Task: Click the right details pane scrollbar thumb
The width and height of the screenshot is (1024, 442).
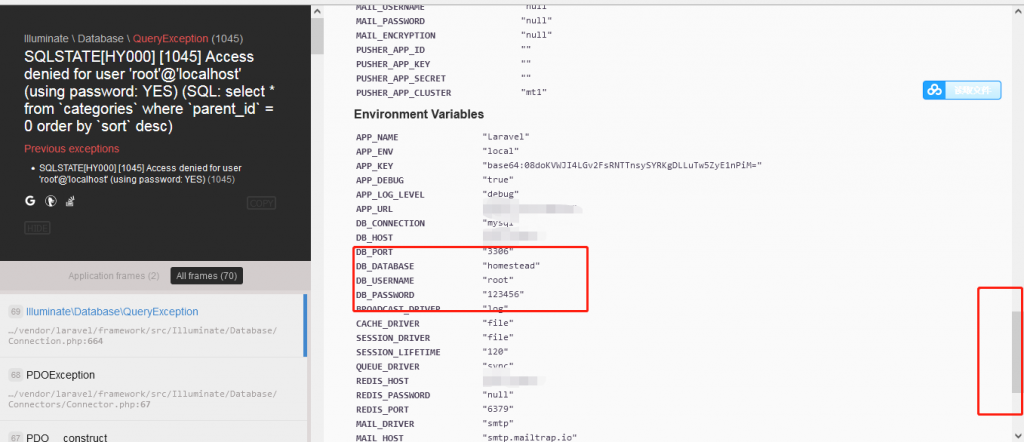Action: point(1017,351)
